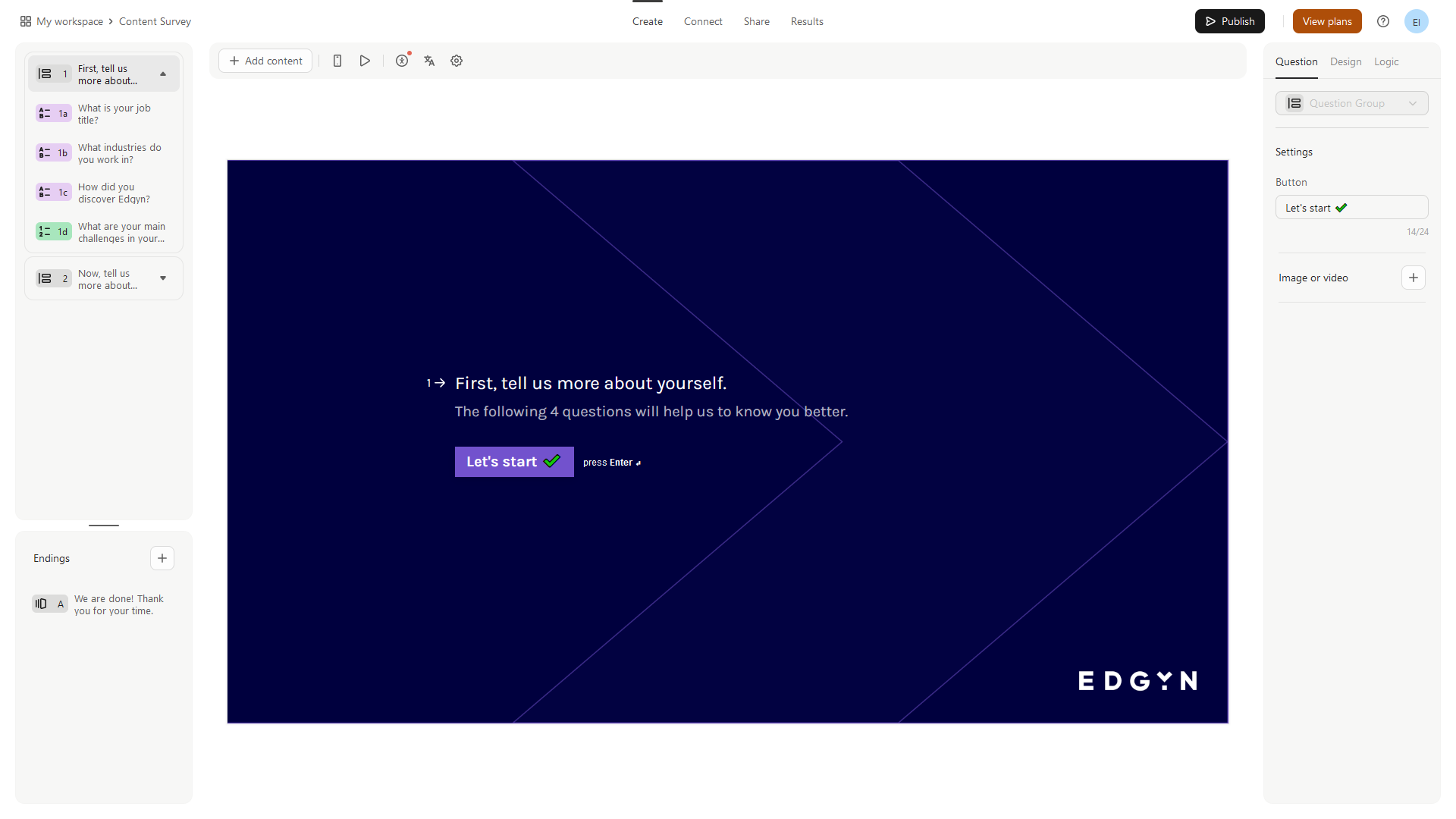The width and height of the screenshot is (1456, 819).
Task: Open mobile preview device icon
Action: pos(337,61)
